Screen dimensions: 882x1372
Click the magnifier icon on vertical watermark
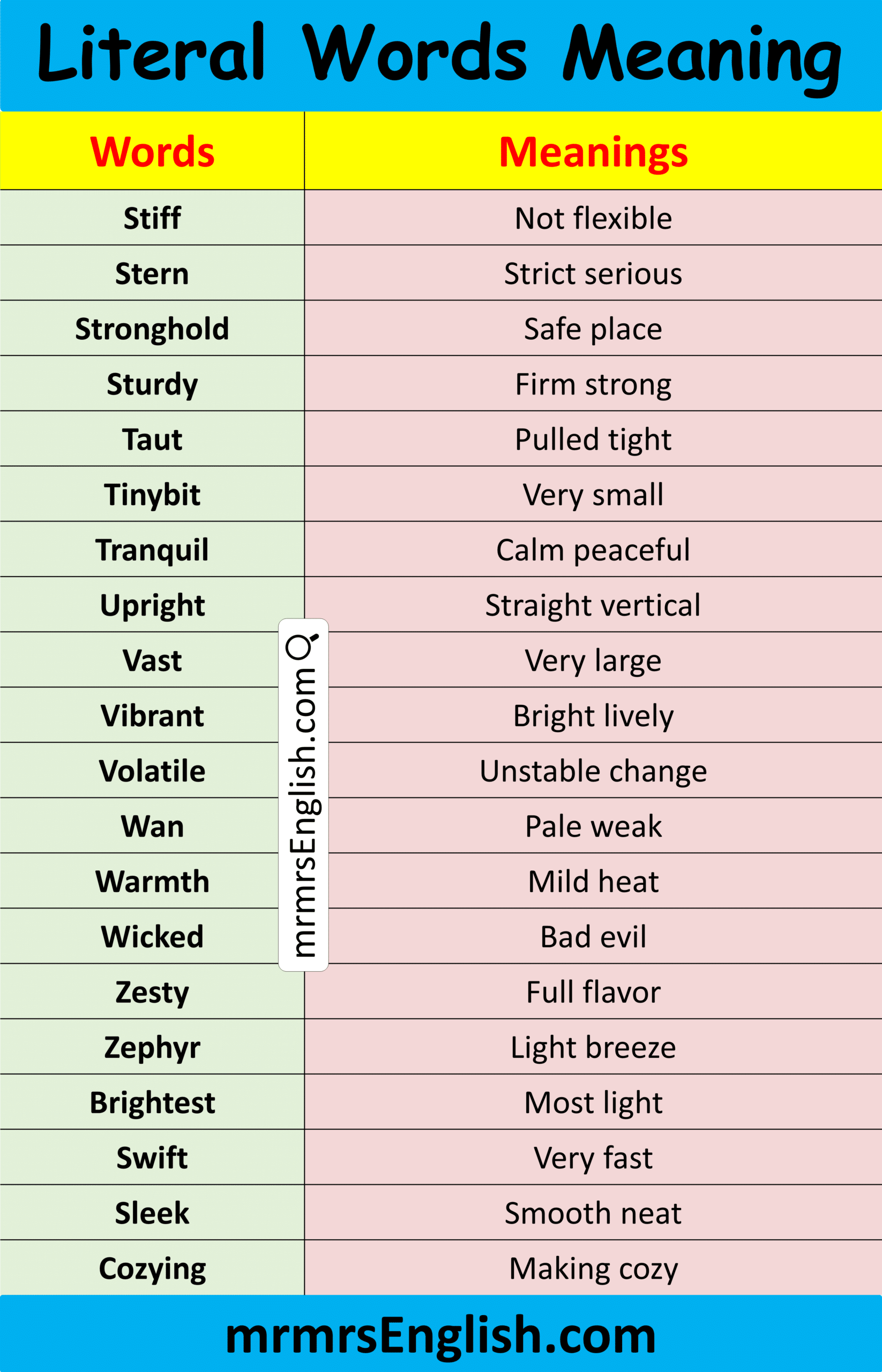[302, 646]
